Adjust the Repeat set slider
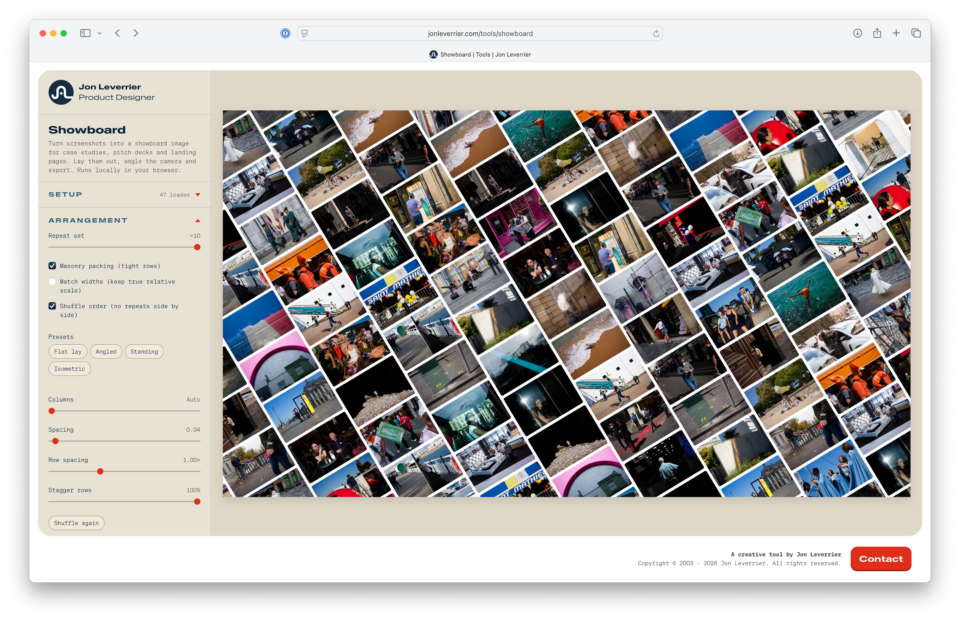Image resolution: width=960 pixels, height=621 pixels. pyautogui.click(x=124, y=247)
